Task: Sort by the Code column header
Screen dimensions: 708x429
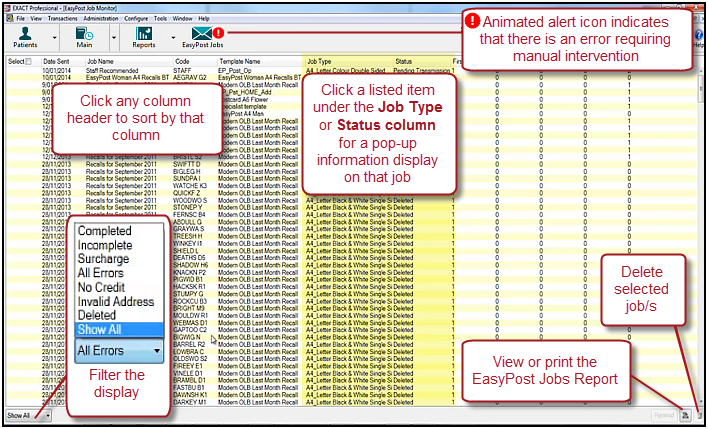Action: coord(182,61)
